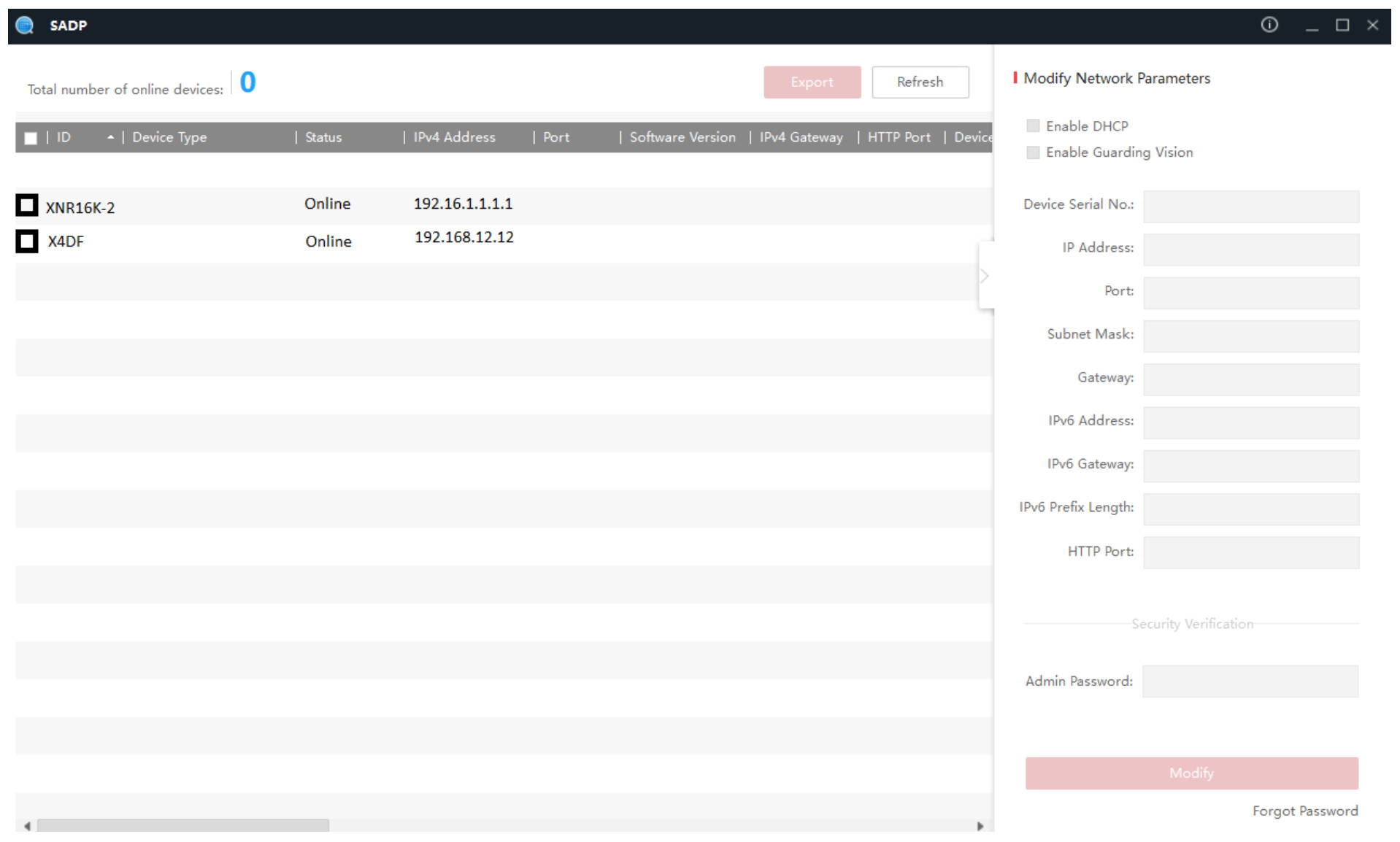Toggle the Enable DHCP checkbox
The width and height of the screenshot is (1400, 842).
(1033, 126)
